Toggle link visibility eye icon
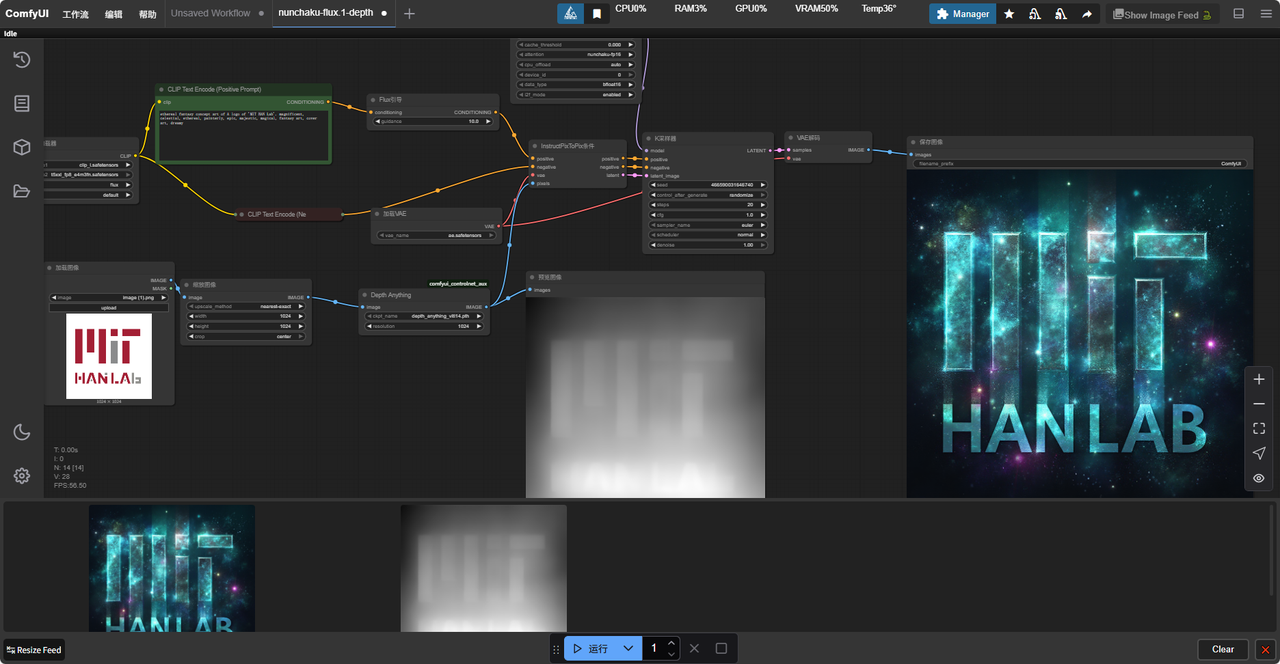Screen dimensions: 1280x664 coord(1259,479)
